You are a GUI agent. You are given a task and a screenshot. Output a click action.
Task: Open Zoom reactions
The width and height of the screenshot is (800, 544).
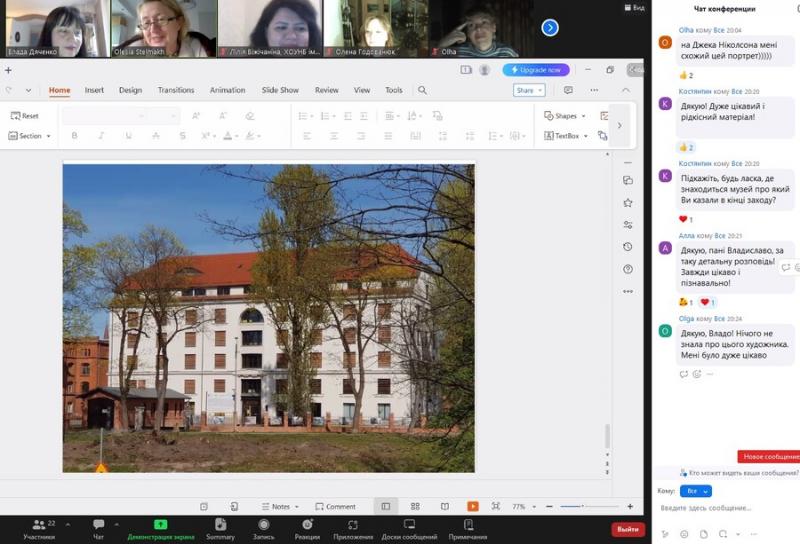tap(307, 529)
